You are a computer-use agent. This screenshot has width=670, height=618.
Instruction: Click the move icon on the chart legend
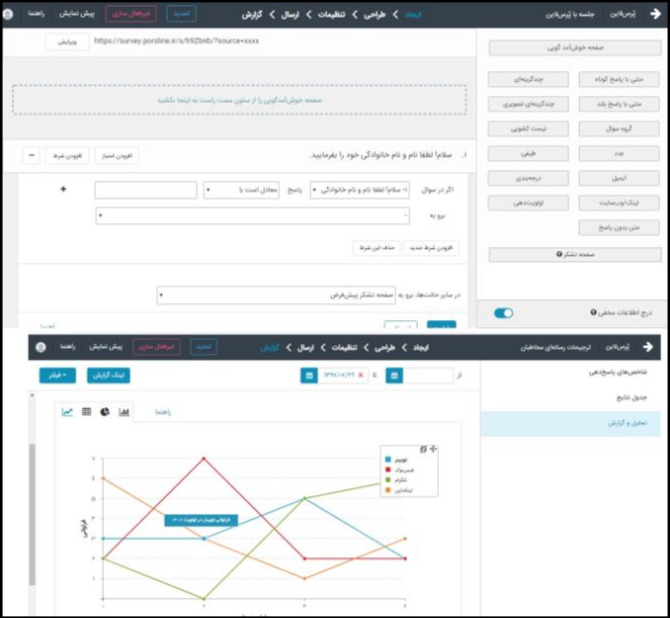pos(433,449)
